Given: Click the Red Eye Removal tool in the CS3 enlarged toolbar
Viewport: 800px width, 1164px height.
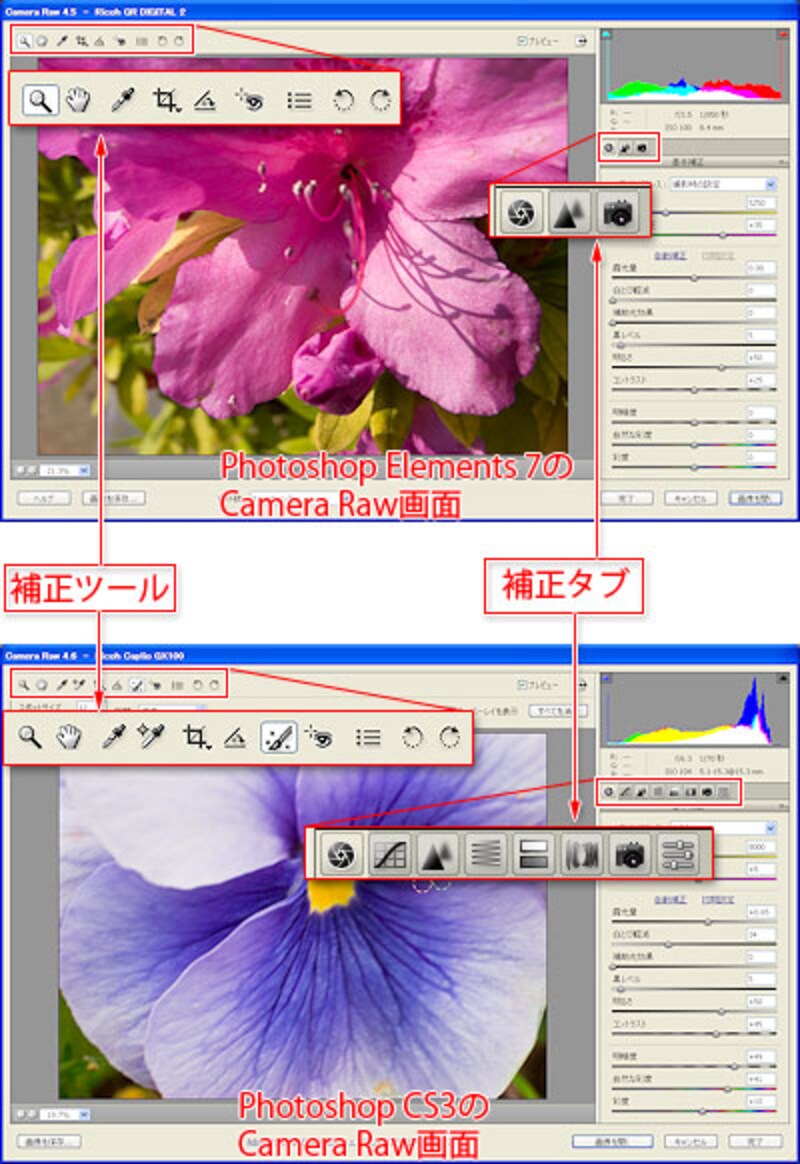Looking at the screenshot, I should point(320,737).
